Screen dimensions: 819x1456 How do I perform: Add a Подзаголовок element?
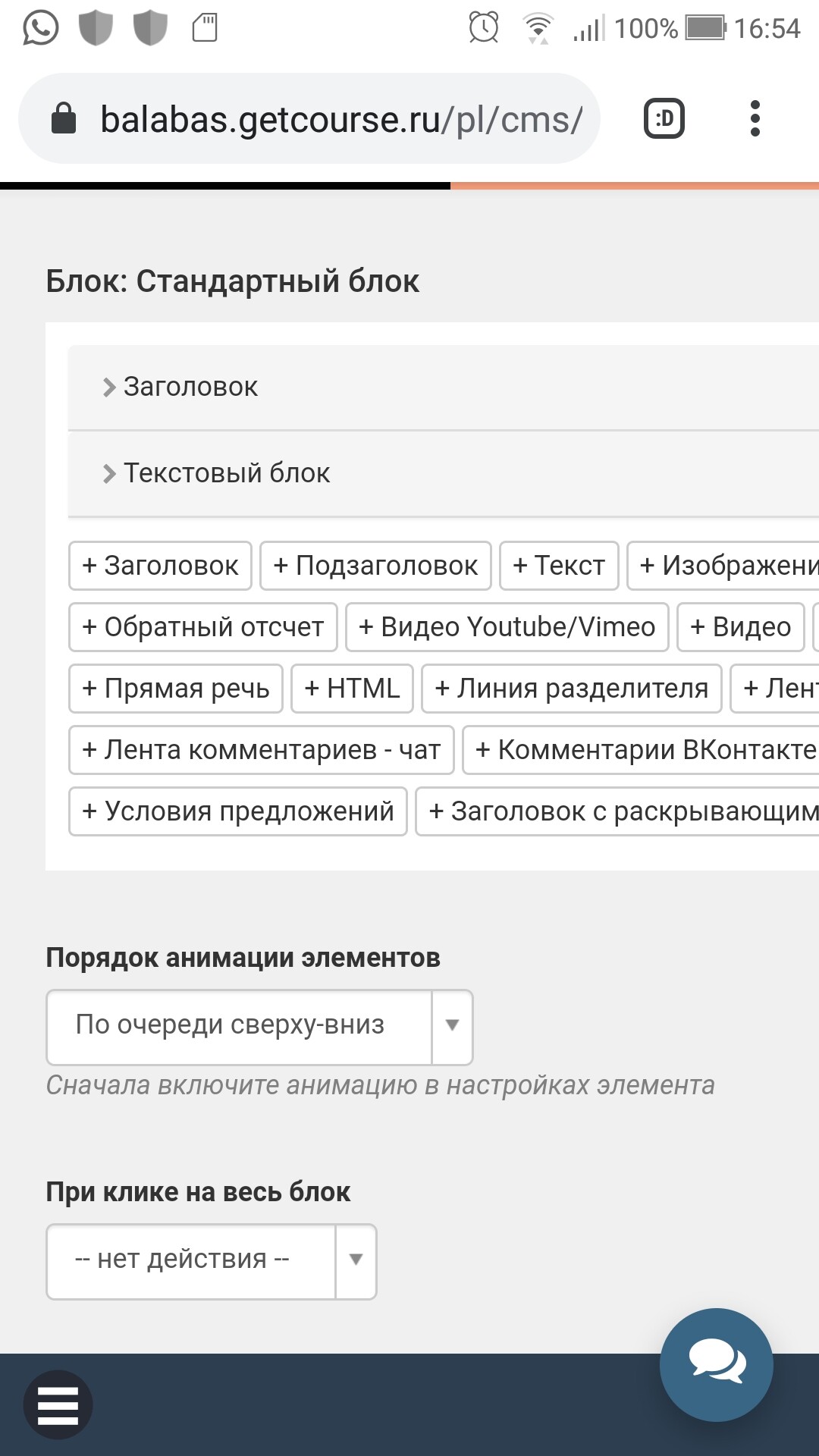pos(375,566)
